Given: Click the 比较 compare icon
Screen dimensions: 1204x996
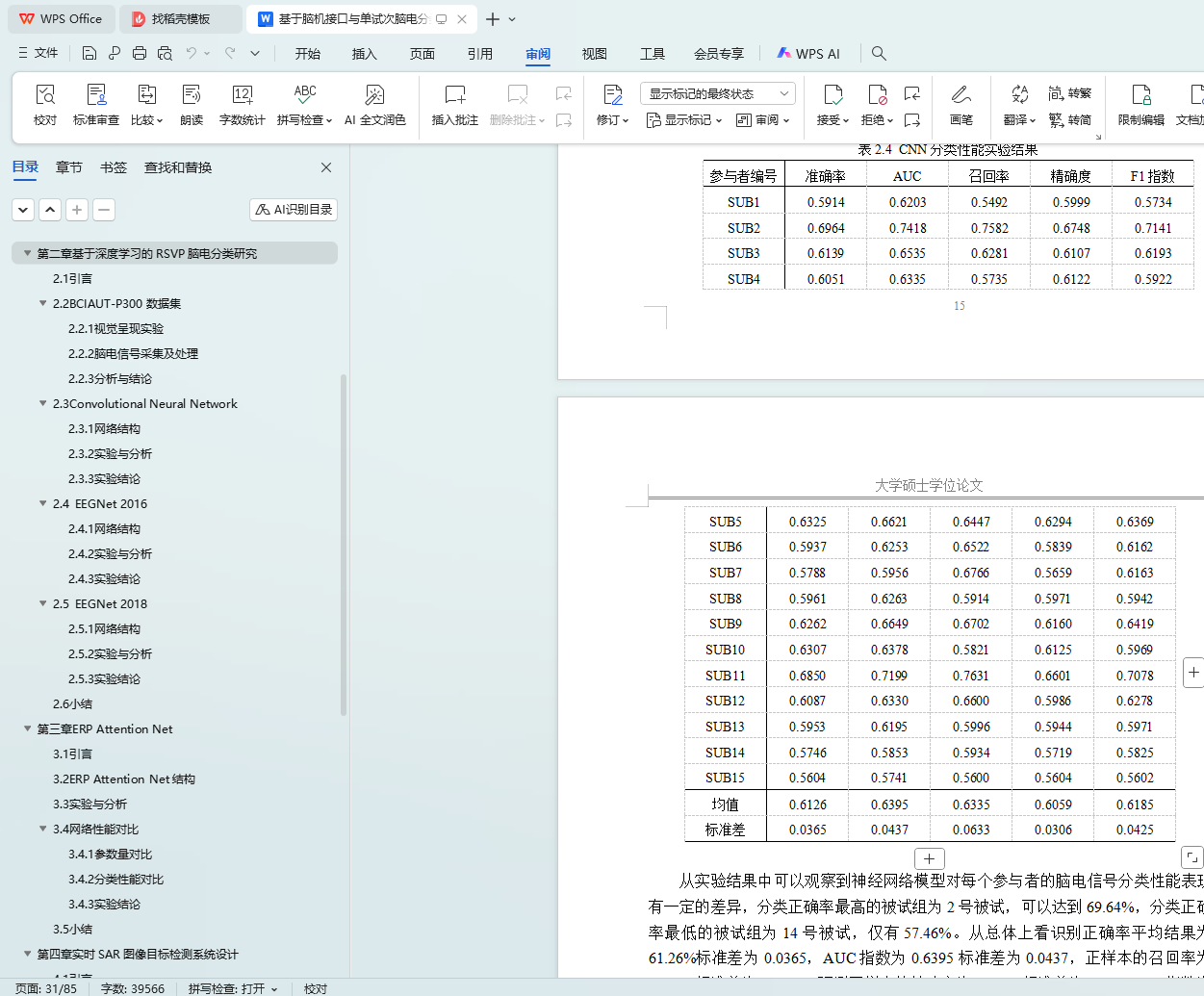Looking at the screenshot, I should click(146, 94).
